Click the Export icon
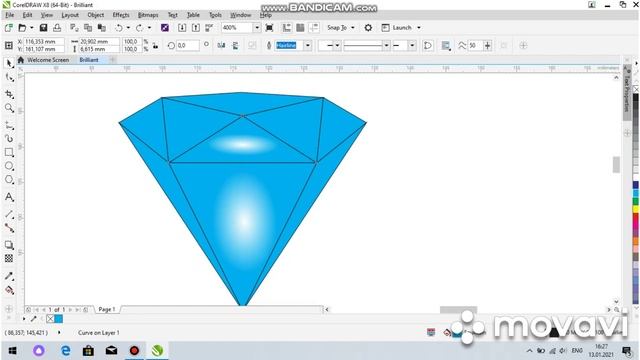 click(x=196, y=28)
